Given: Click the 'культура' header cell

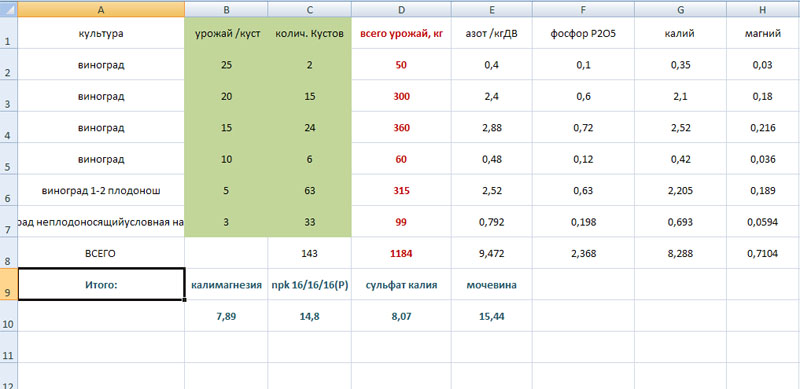Looking at the screenshot, I should (x=101, y=33).
